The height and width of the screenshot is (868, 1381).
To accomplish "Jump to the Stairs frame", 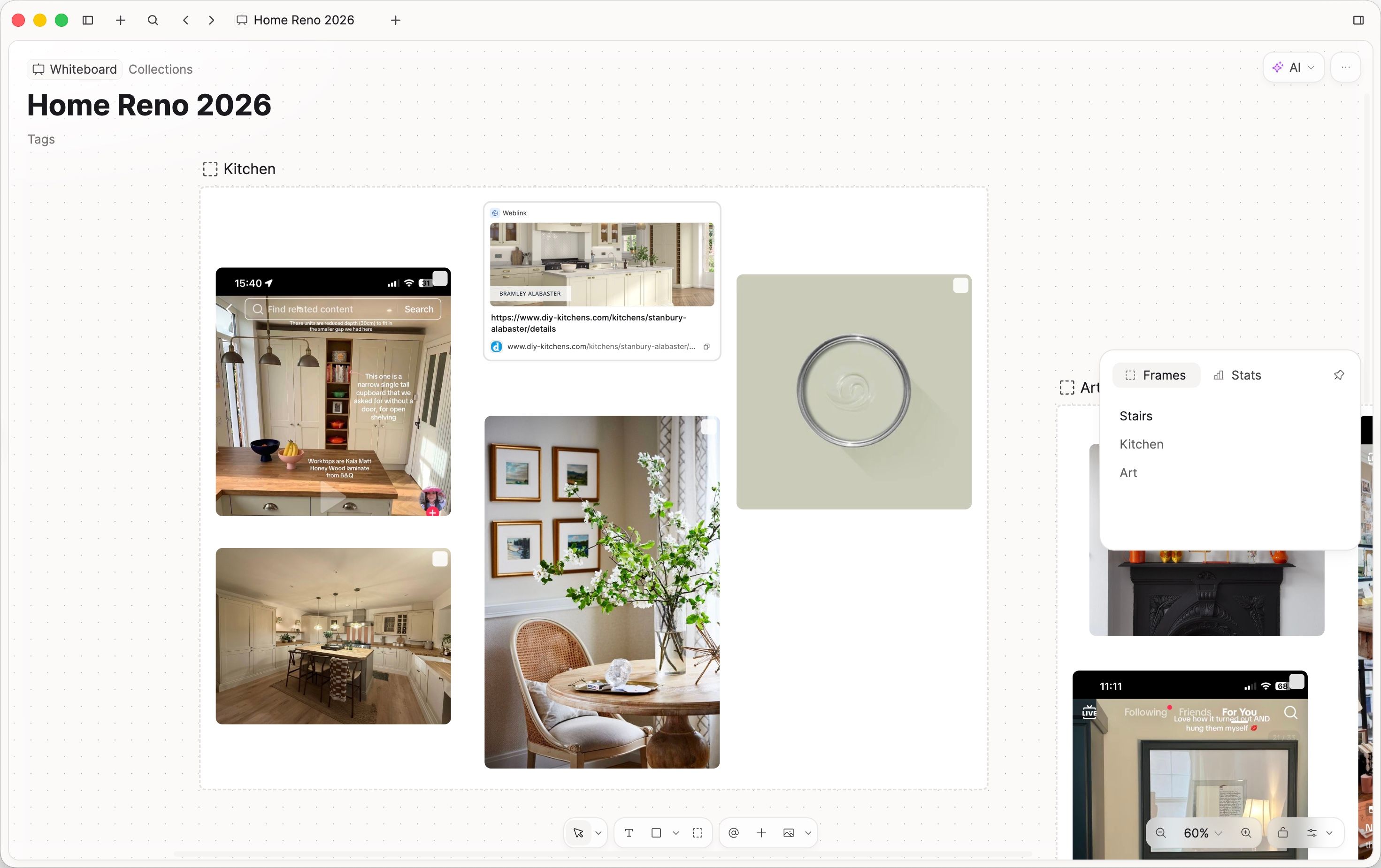I will point(1135,416).
